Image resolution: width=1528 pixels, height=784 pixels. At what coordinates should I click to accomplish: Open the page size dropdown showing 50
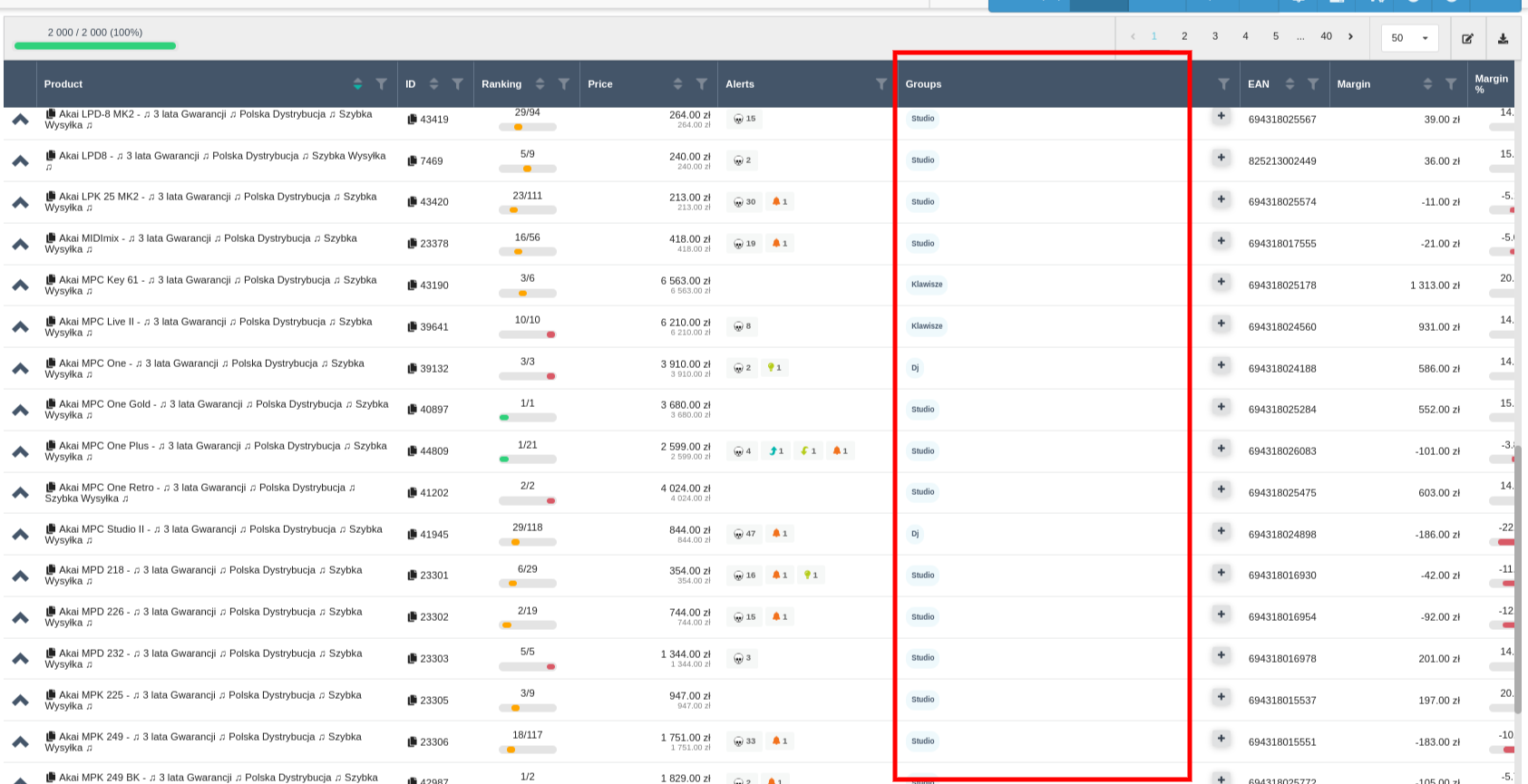click(x=1410, y=38)
